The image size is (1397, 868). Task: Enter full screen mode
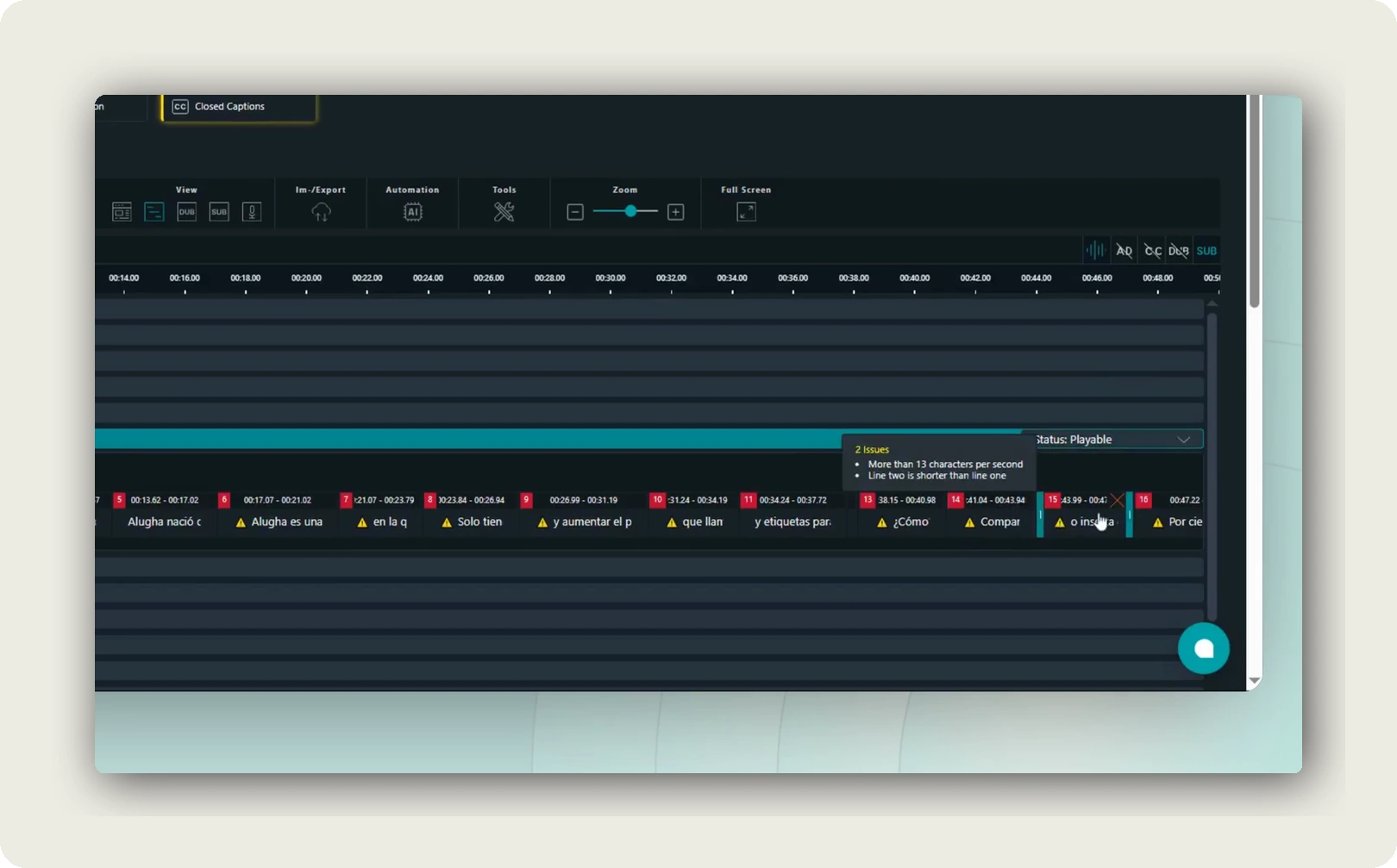point(746,212)
